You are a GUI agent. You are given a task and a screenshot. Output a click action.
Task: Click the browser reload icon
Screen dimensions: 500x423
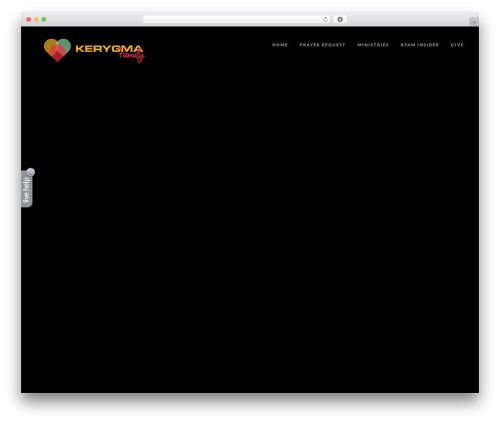pos(325,19)
